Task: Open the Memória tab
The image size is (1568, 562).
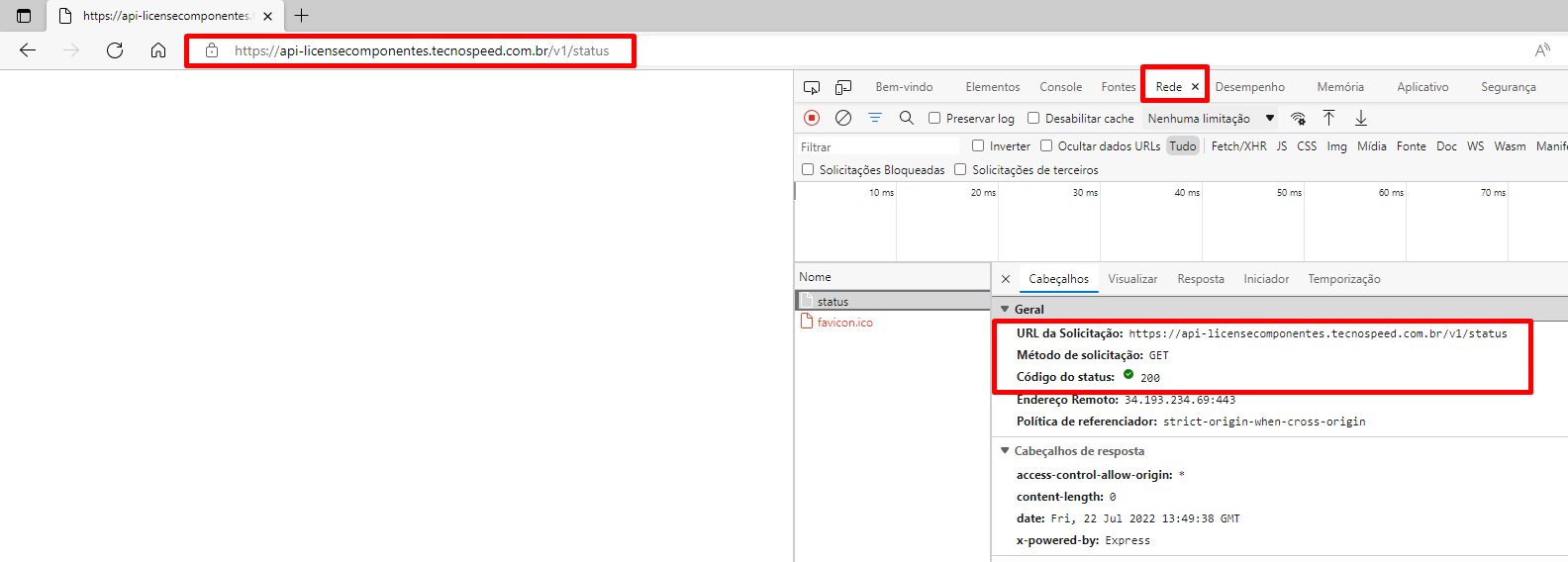Action: pyautogui.click(x=1340, y=87)
